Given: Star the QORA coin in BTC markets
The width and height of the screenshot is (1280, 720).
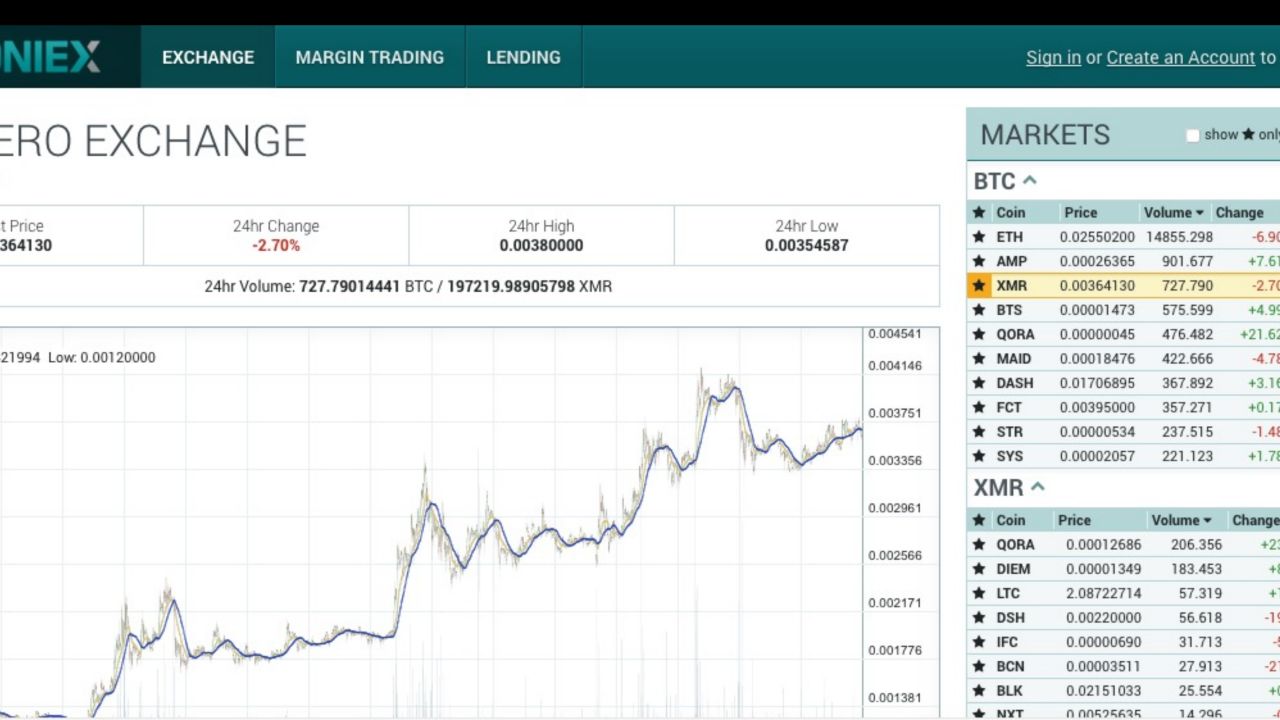Looking at the screenshot, I should pyautogui.click(x=979, y=334).
